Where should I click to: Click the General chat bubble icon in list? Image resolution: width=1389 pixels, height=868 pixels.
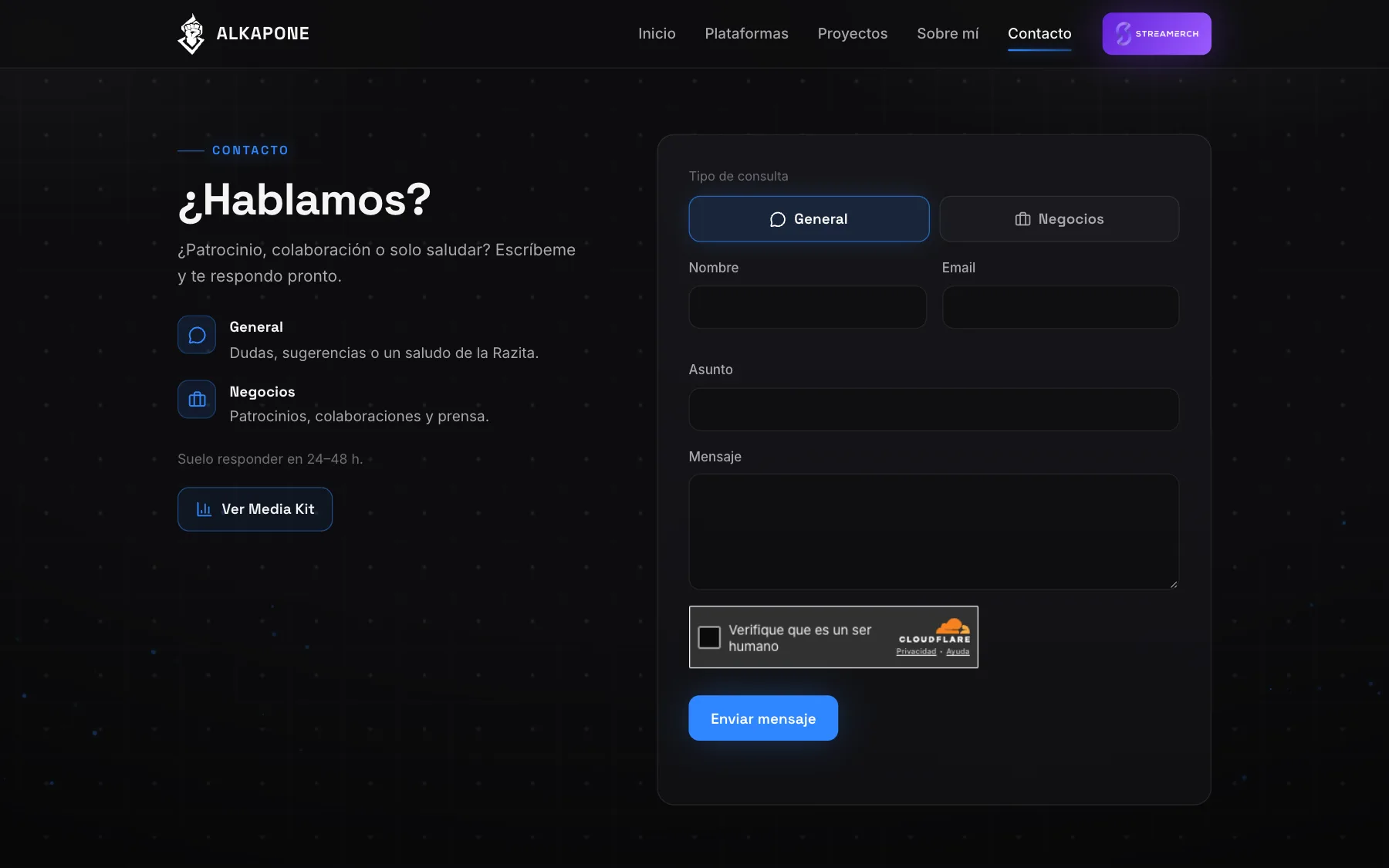[197, 335]
